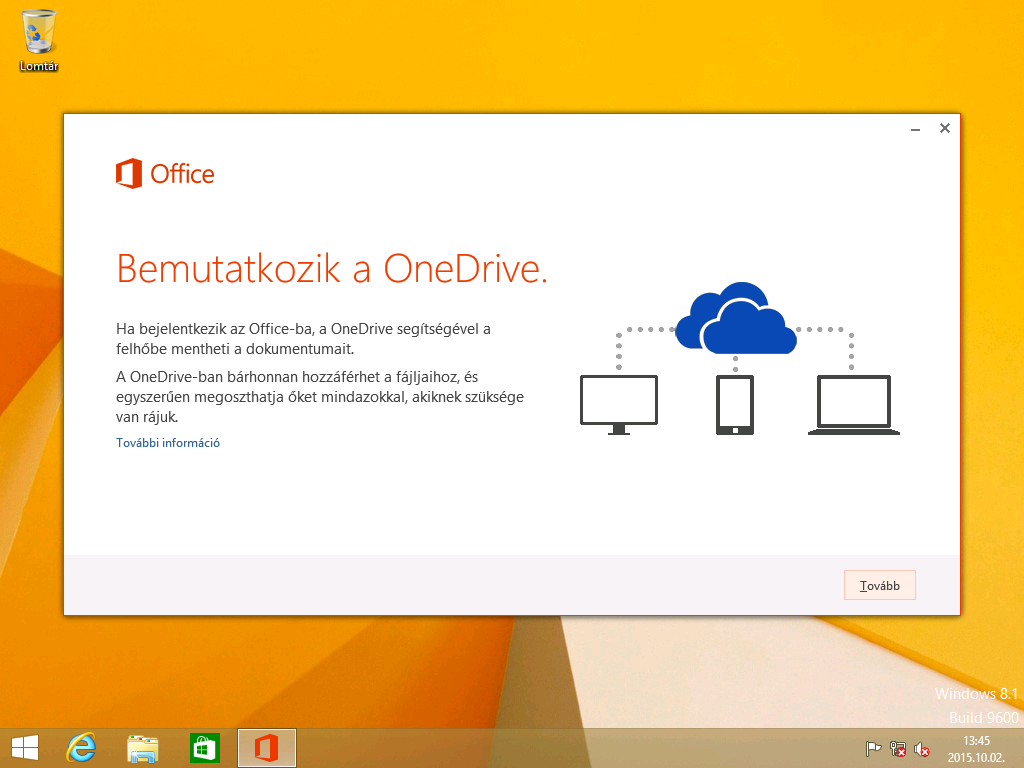Open File Explorer from taskbar
The image size is (1024, 768).
pyautogui.click(x=142, y=748)
